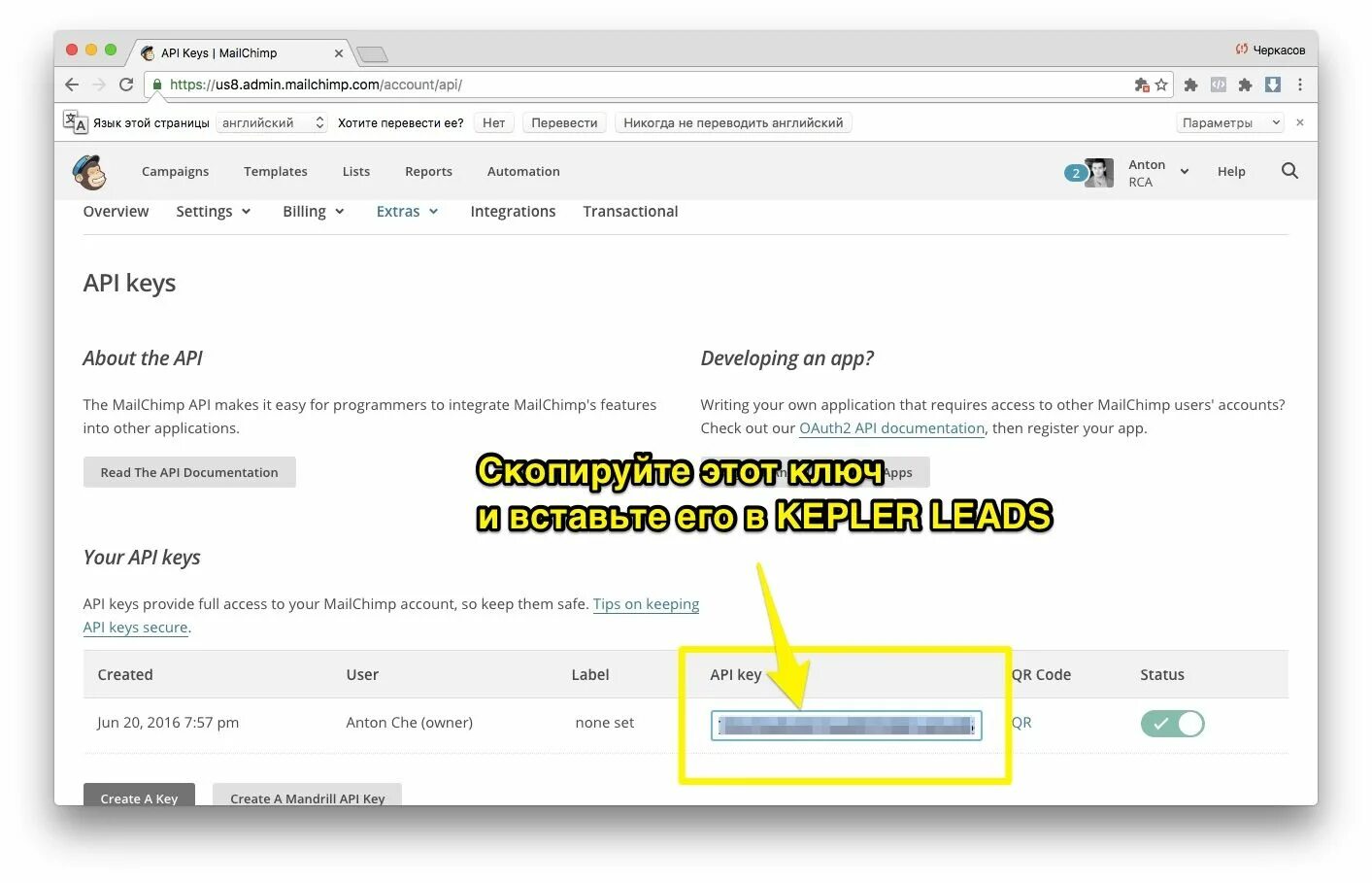Click the Jun 20, 2016 7:57 pm cell

tap(168, 723)
